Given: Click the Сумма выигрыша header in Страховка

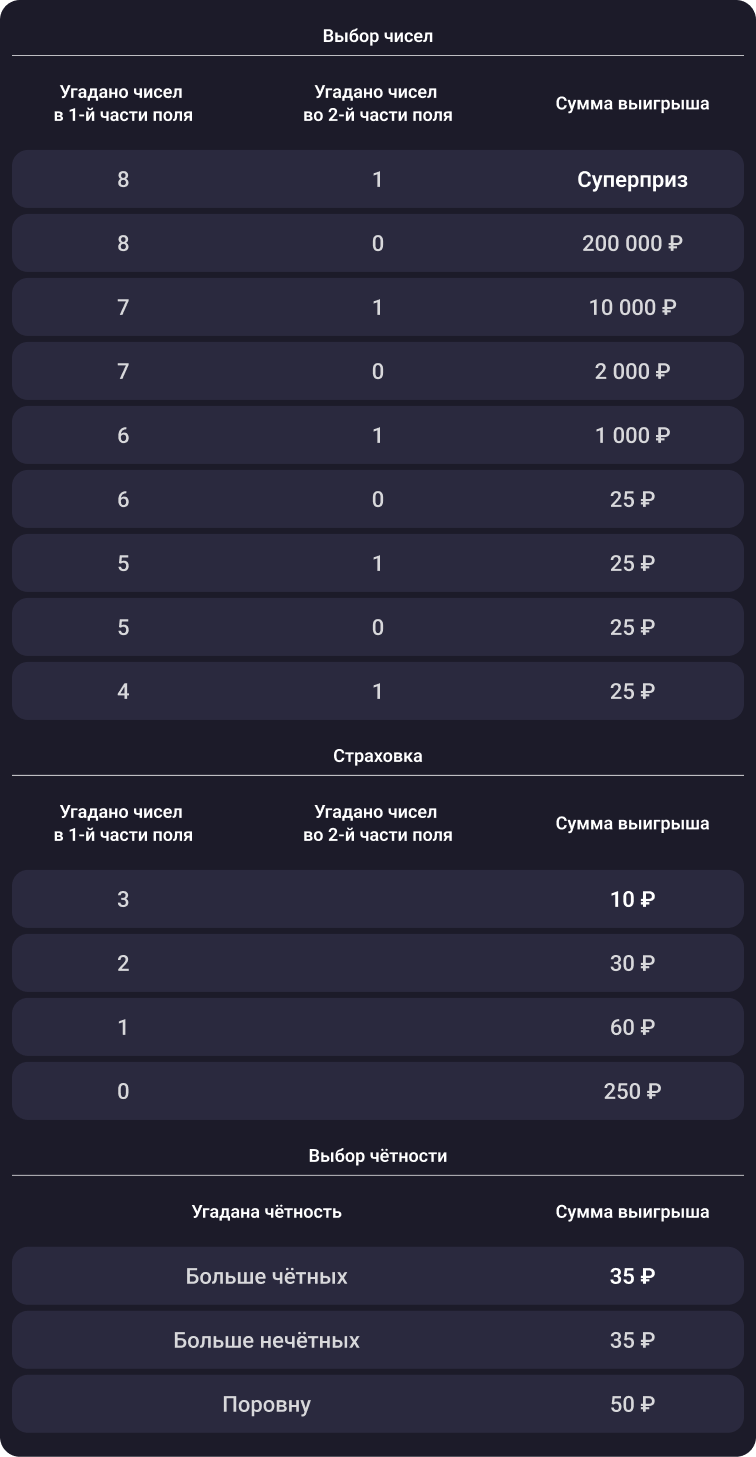Looking at the screenshot, I should (x=632, y=824).
